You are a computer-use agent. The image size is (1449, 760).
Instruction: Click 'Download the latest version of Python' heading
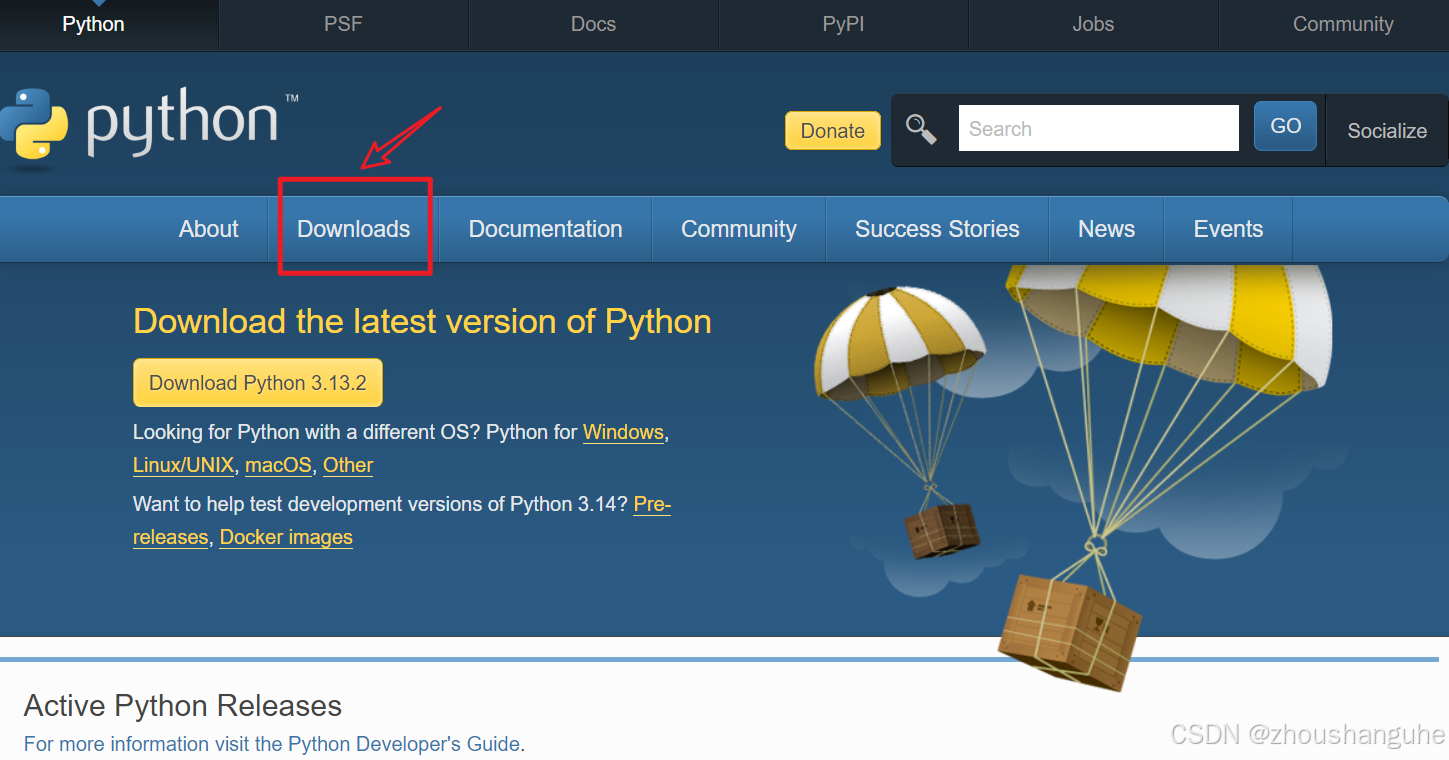click(422, 321)
